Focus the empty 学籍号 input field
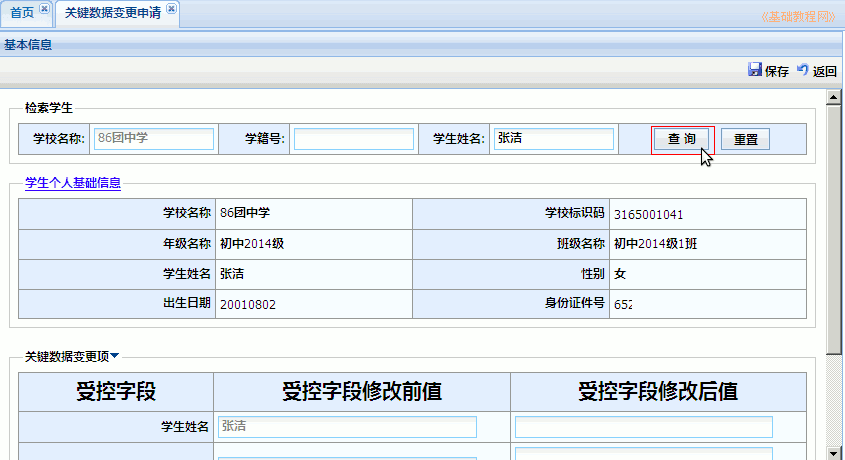This screenshot has height=460, width=845. pyautogui.click(x=354, y=138)
